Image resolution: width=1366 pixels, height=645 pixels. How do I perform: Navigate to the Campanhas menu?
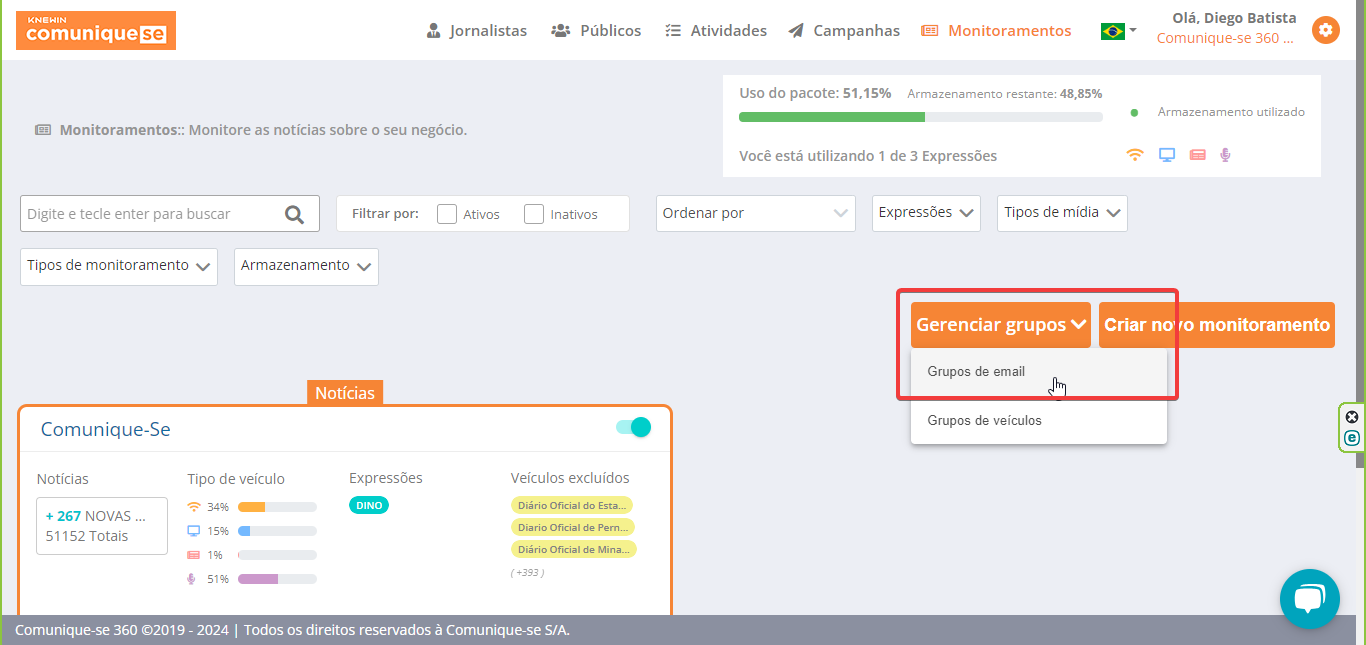click(844, 31)
